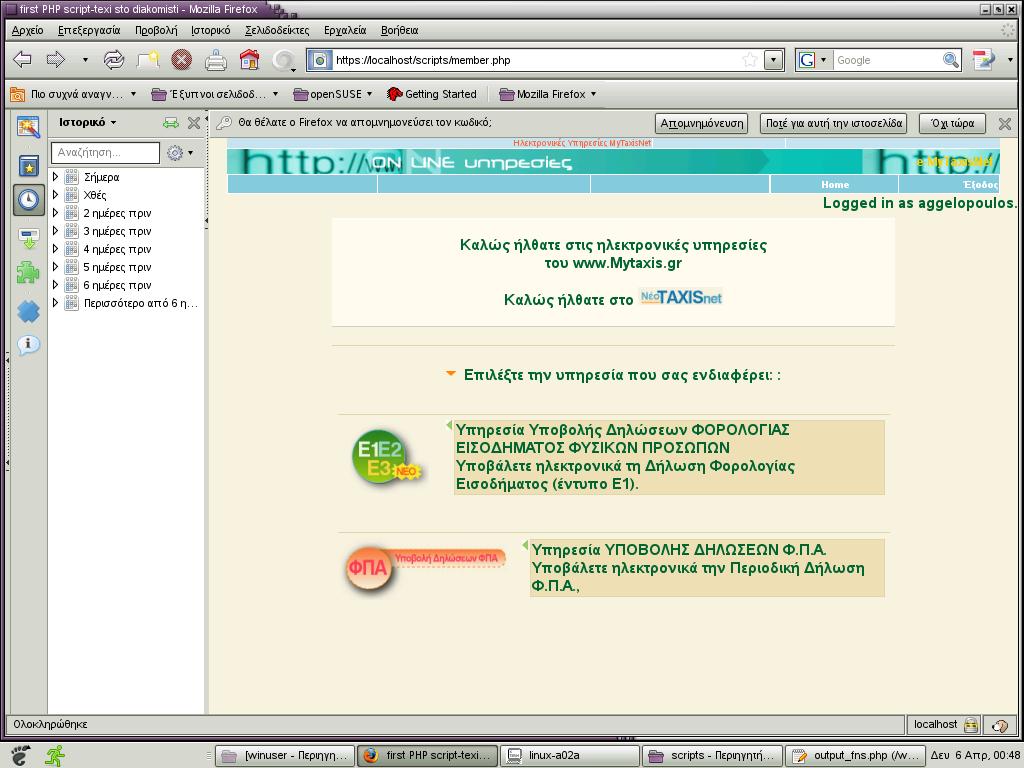
Task: Click the browser Forward arrow button
Action: (56, 60)
